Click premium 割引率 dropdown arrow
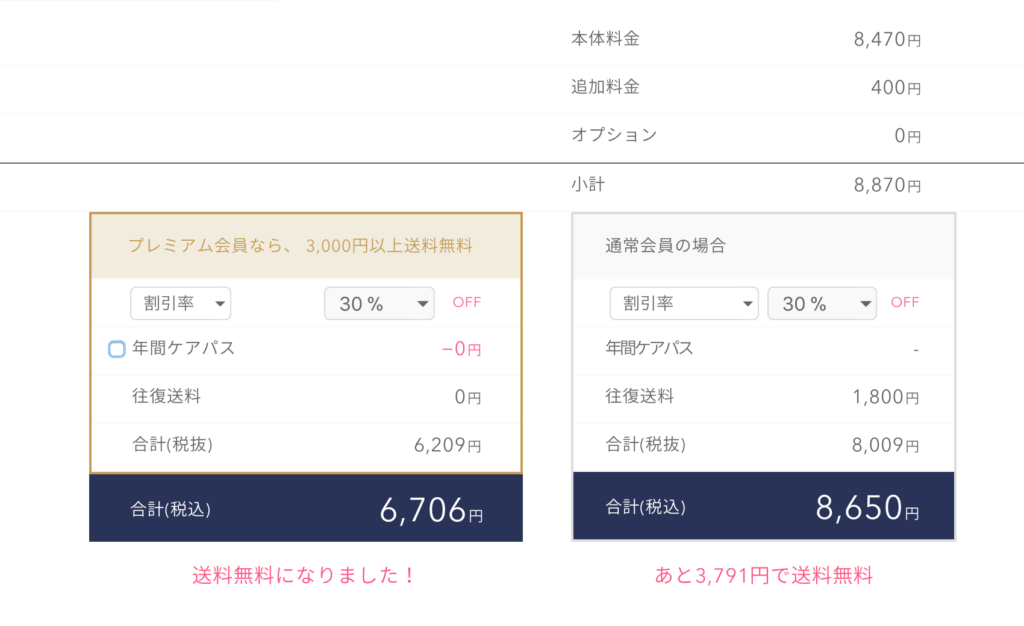1024x626 pixels. (220, 304)
